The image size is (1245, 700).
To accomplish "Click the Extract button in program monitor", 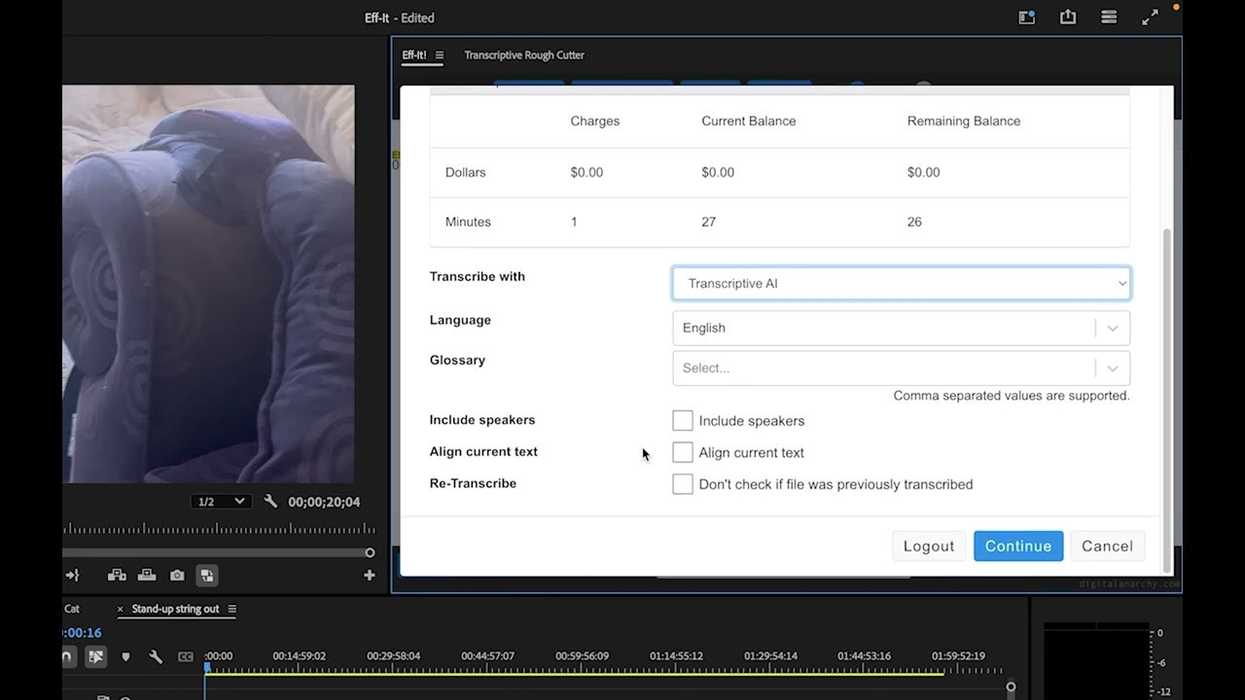I will [147, 575].
